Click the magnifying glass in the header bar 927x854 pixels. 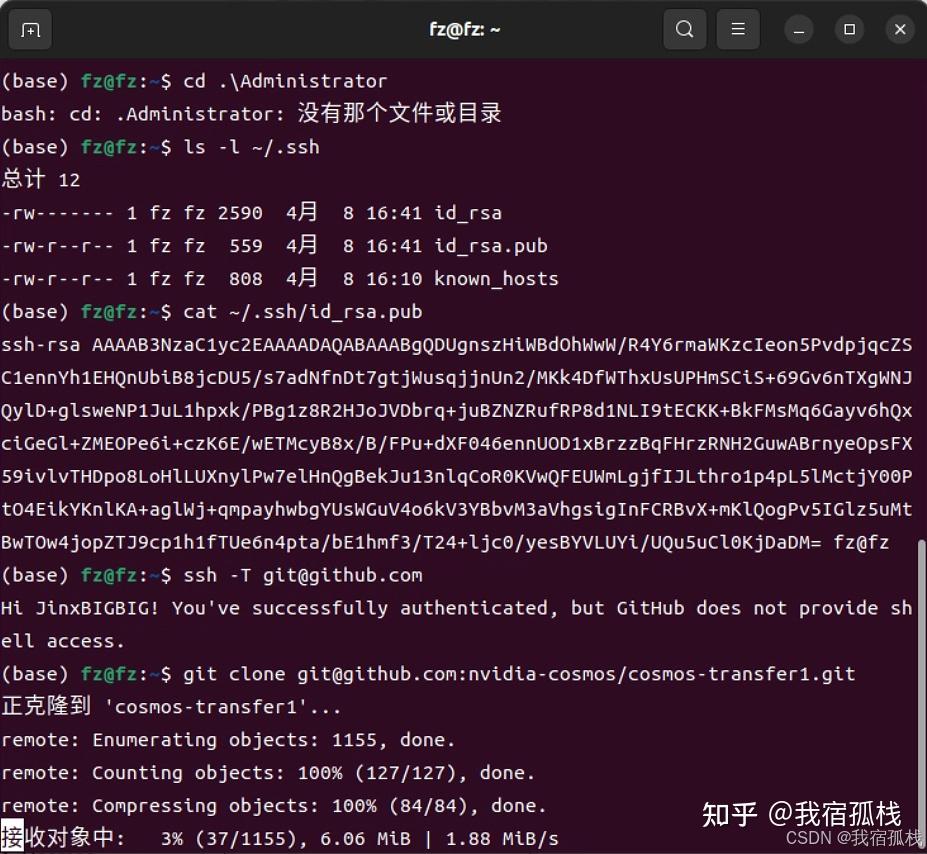click(x=684, y=29)
